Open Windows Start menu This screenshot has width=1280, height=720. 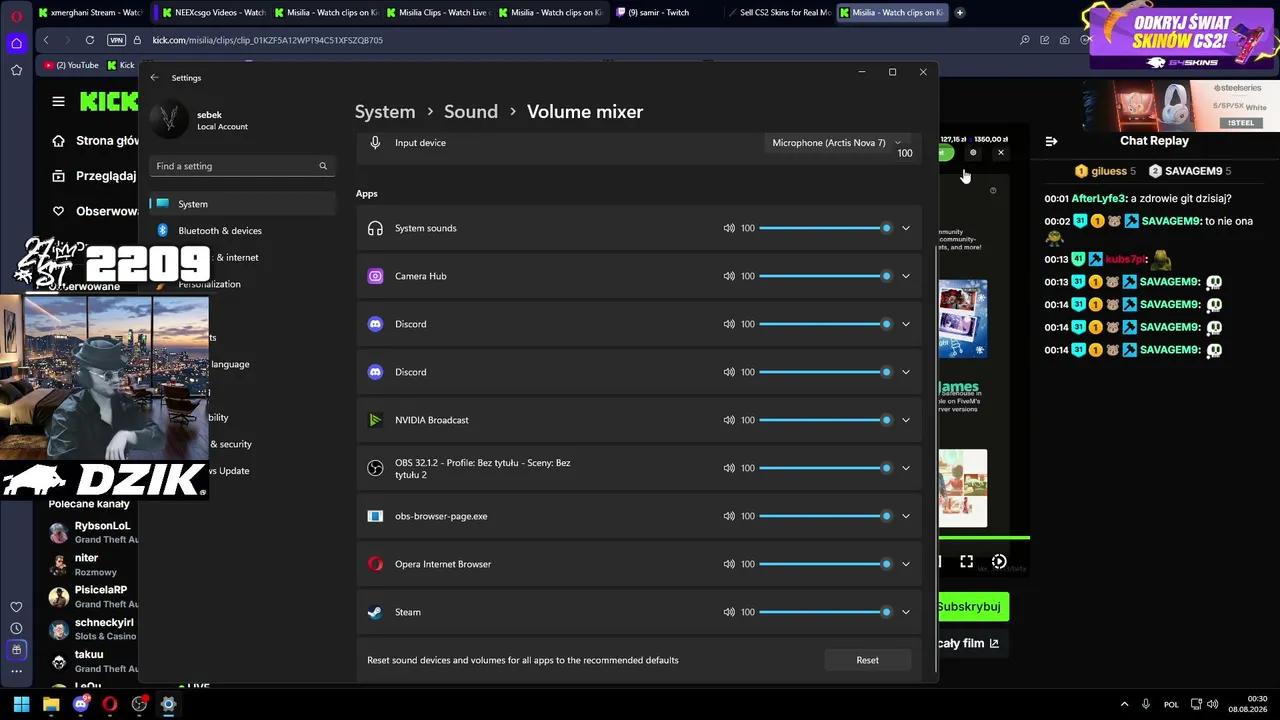[x=21, y=704]
